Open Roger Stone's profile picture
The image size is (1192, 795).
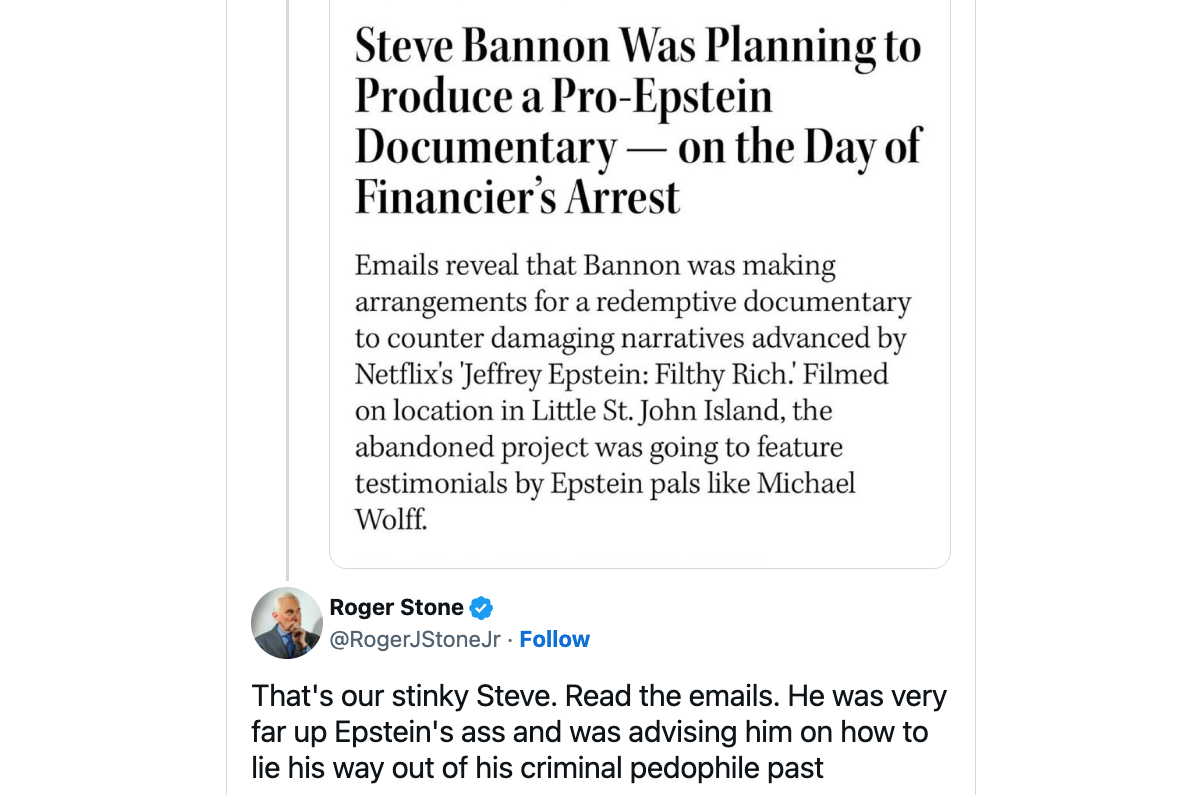tap(286, 623)
